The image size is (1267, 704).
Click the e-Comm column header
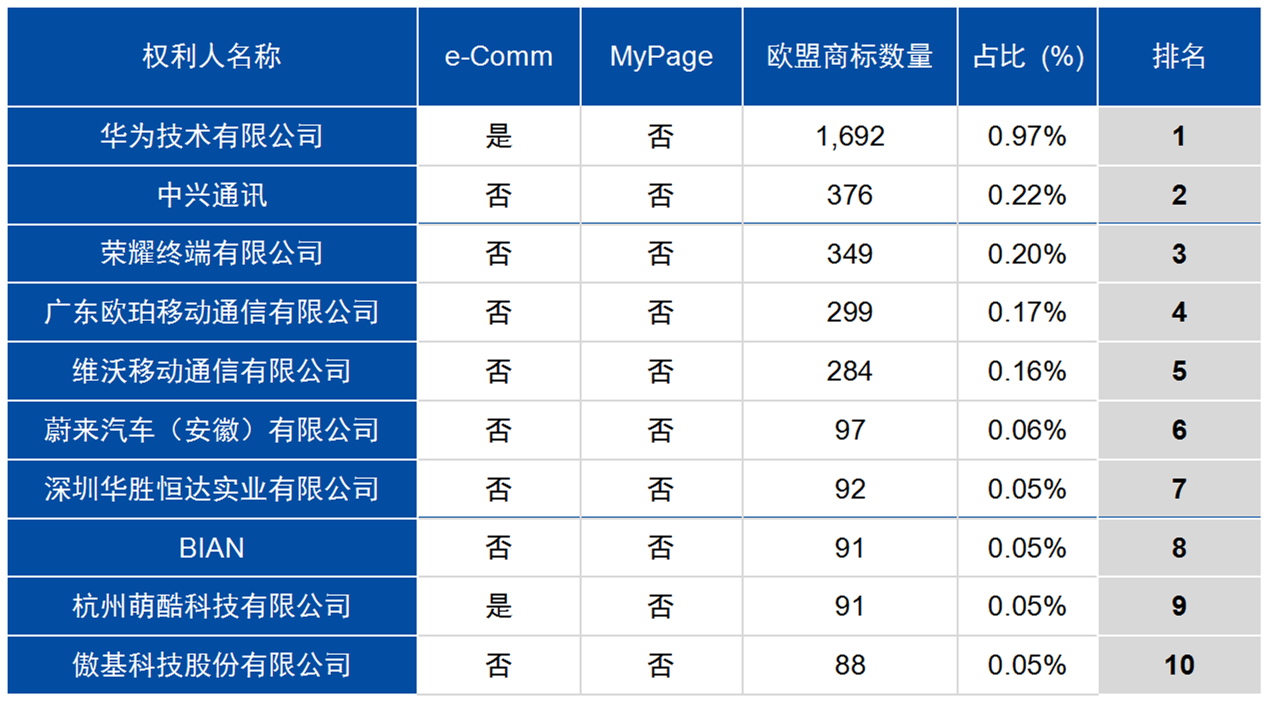tap(499, 57)
